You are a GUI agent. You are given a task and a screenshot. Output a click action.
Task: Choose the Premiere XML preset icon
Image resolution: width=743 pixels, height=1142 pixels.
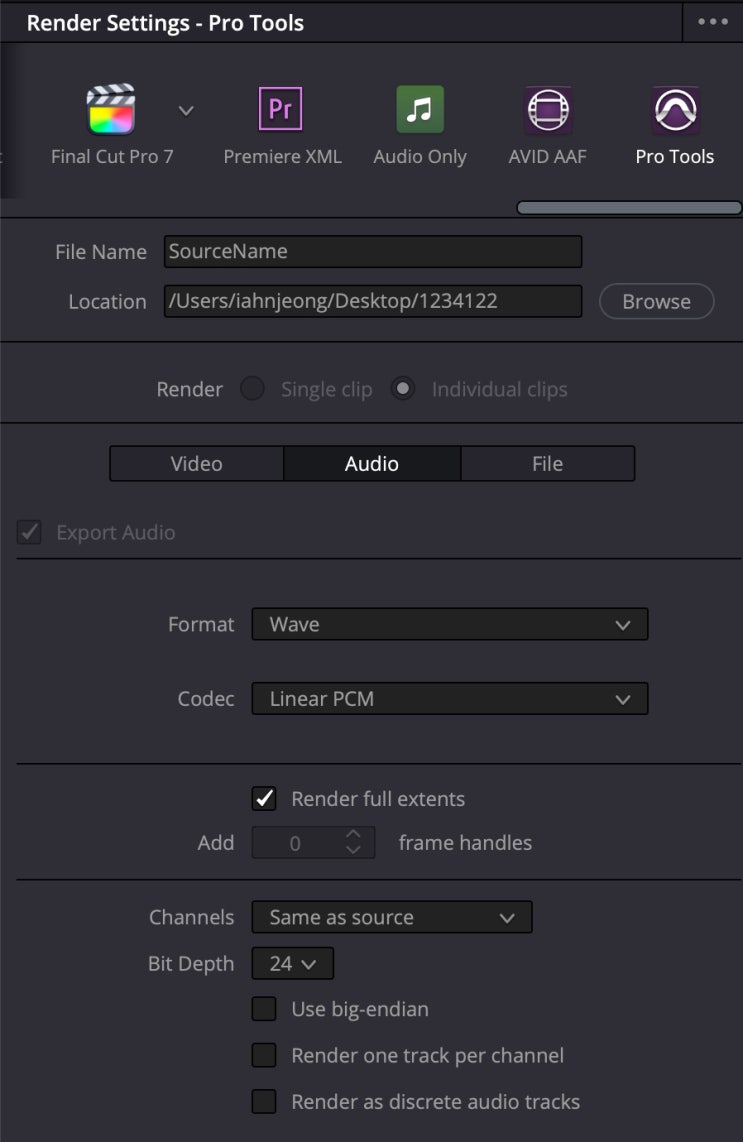click(x=281, y=110)
